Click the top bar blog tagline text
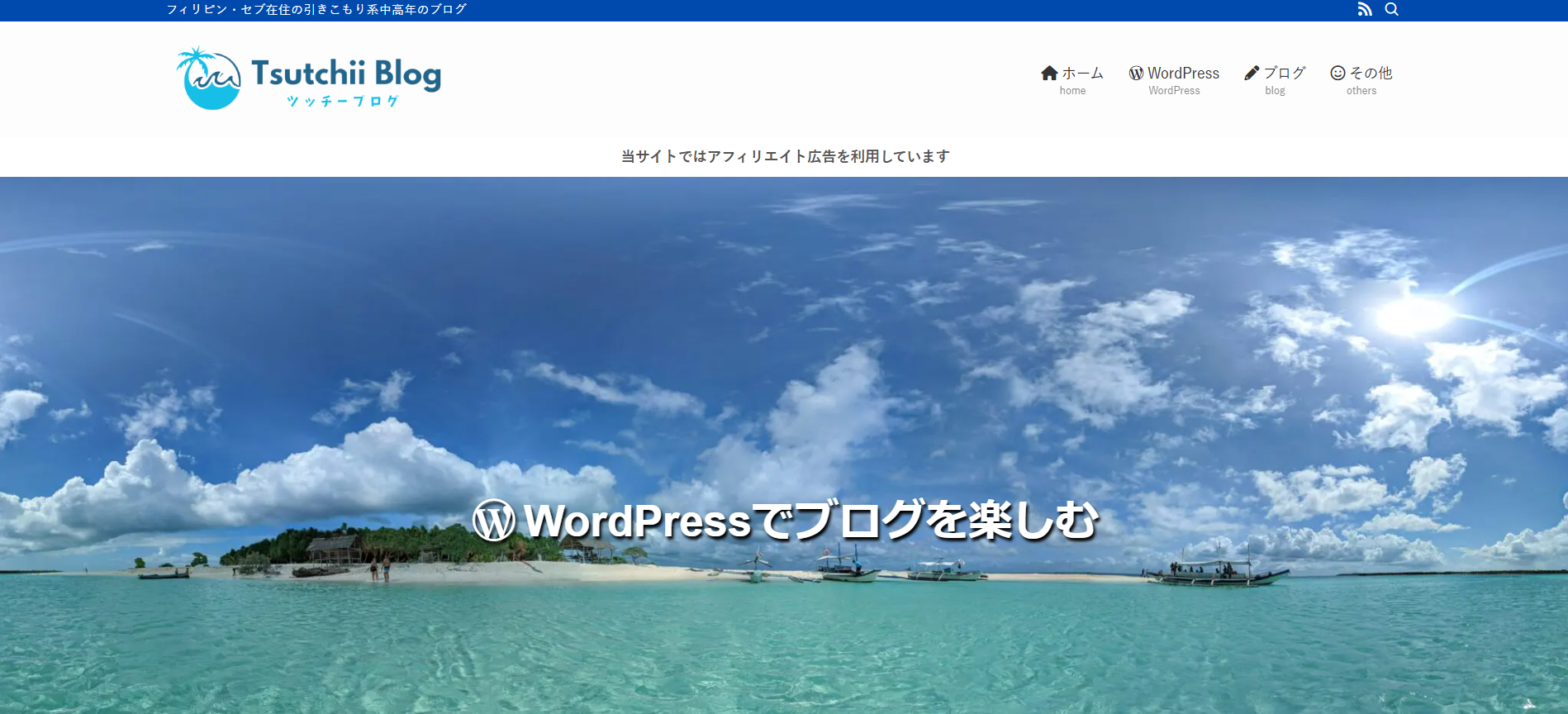 pyautogui.click(x=316, y=9)
